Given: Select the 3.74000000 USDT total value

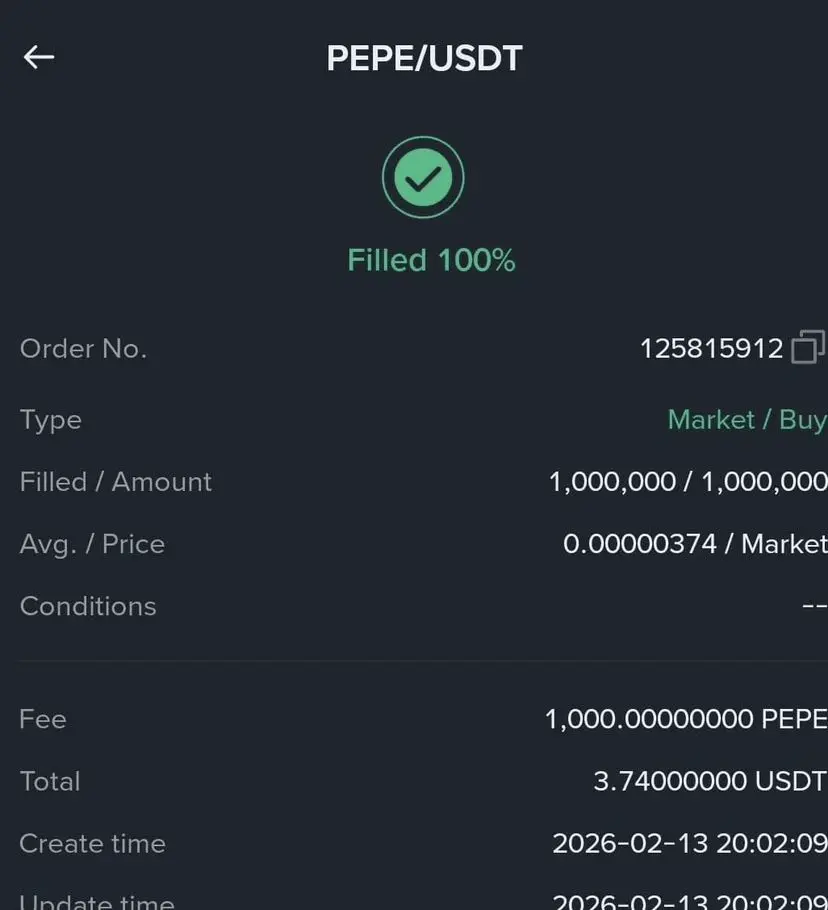Looking at the screenshot, I should pos(710,781).
